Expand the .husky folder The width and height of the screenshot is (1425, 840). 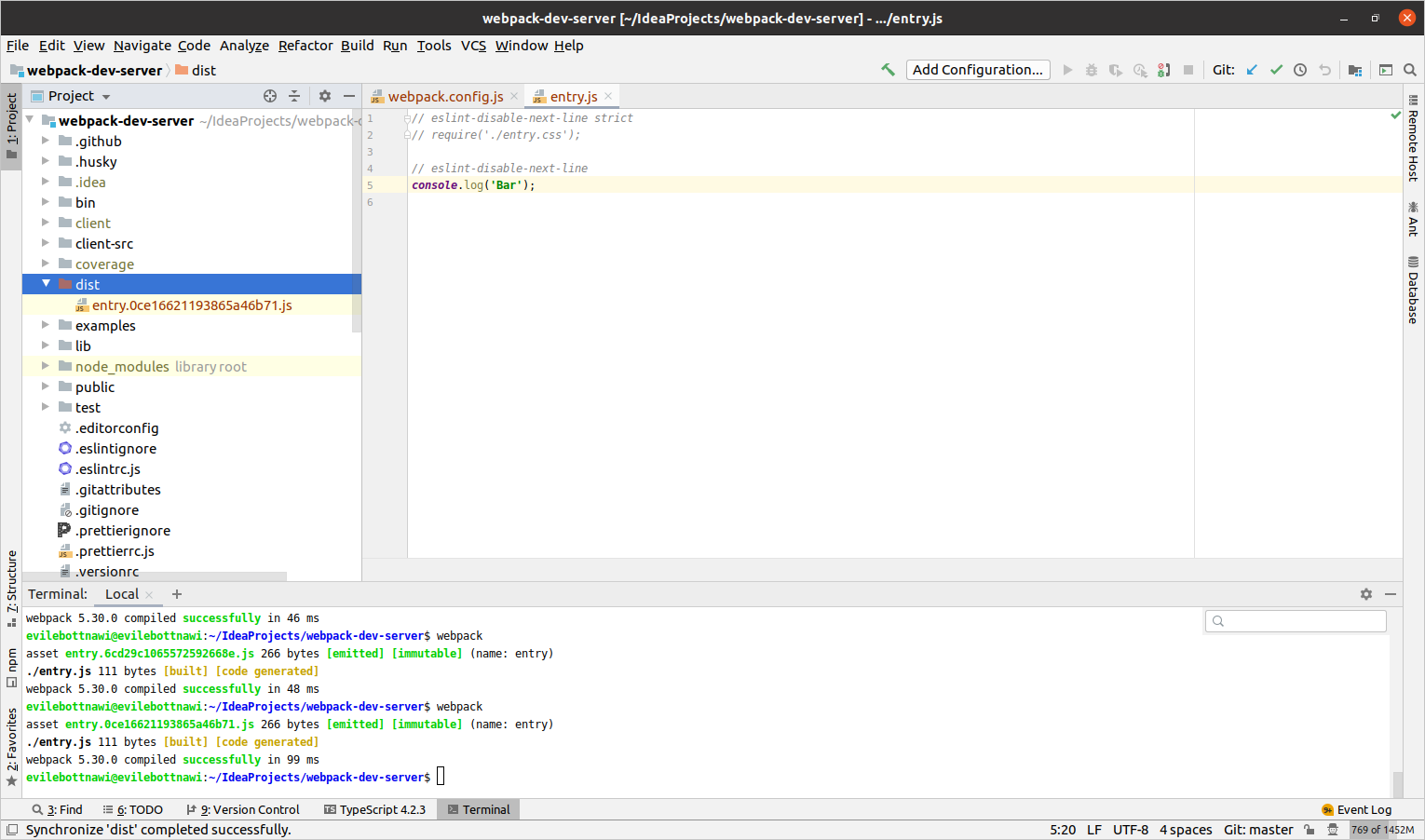46,161
